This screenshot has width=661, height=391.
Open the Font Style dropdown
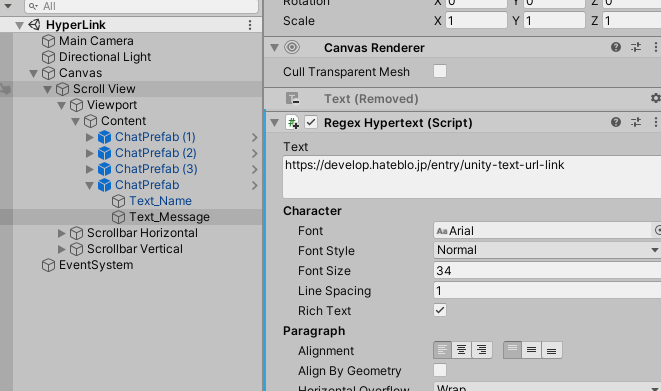[x=547, y=250]
